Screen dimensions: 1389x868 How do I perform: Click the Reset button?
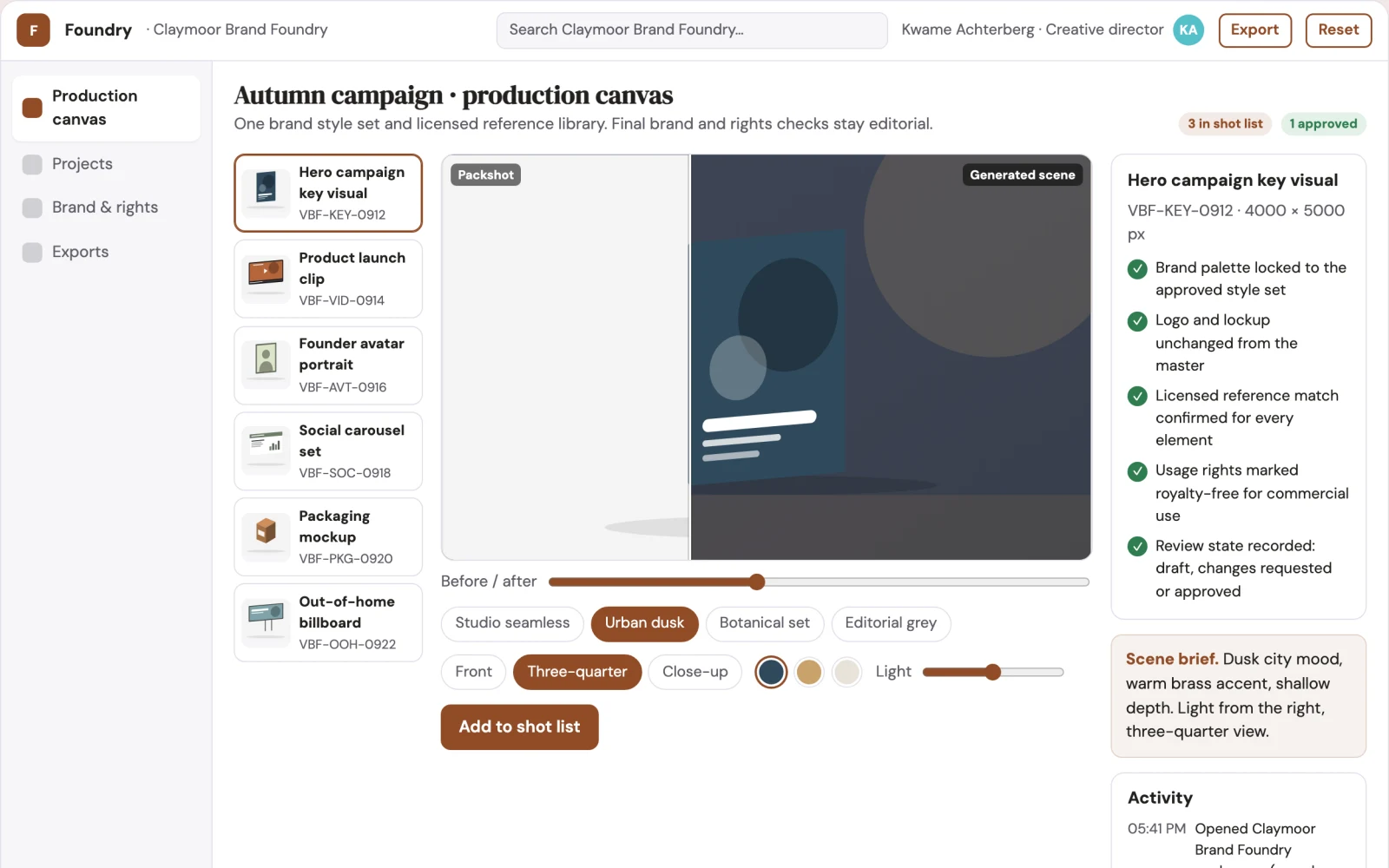coord(1338,30)
